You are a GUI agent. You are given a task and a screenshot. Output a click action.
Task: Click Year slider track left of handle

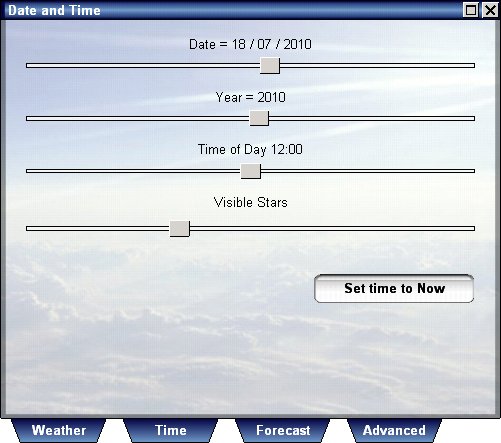[x=138, y=118]
